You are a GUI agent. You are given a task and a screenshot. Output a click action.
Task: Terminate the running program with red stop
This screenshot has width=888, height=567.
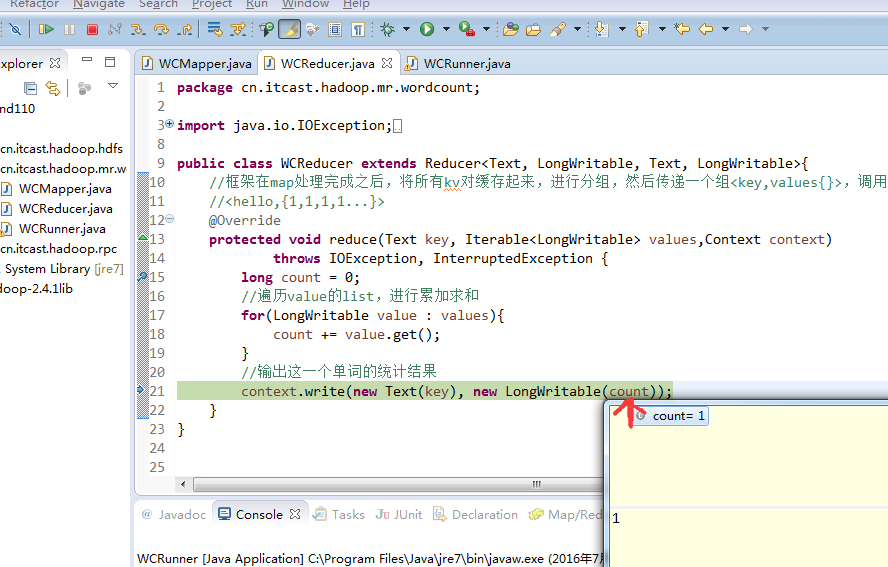(x=92, y=29)
